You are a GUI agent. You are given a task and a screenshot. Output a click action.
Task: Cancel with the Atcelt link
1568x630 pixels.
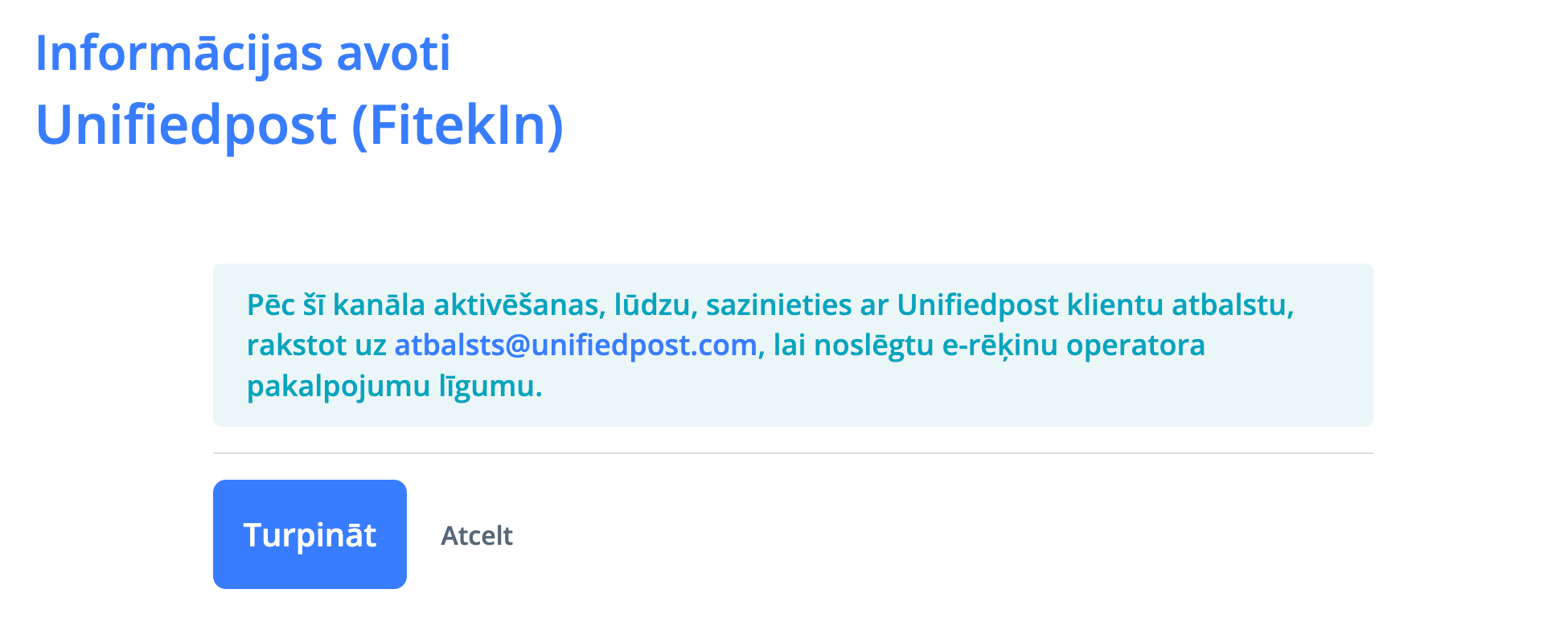coord(476,536)
